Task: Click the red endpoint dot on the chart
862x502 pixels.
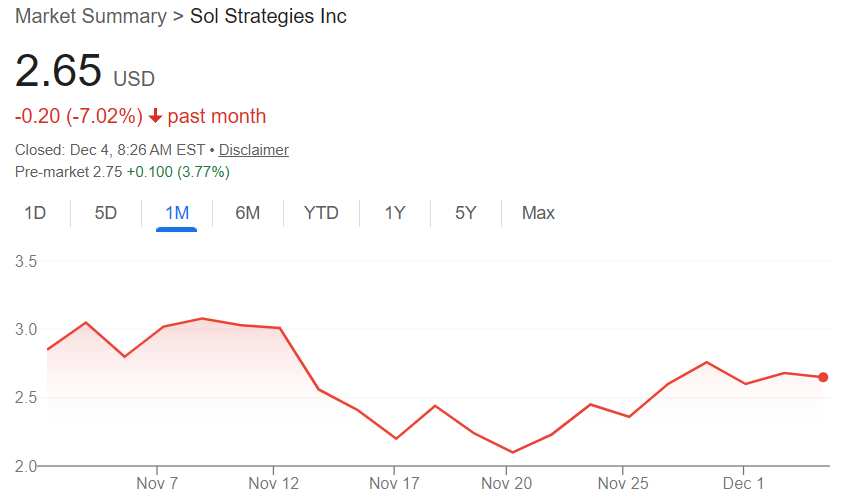Action: [823, 377]
